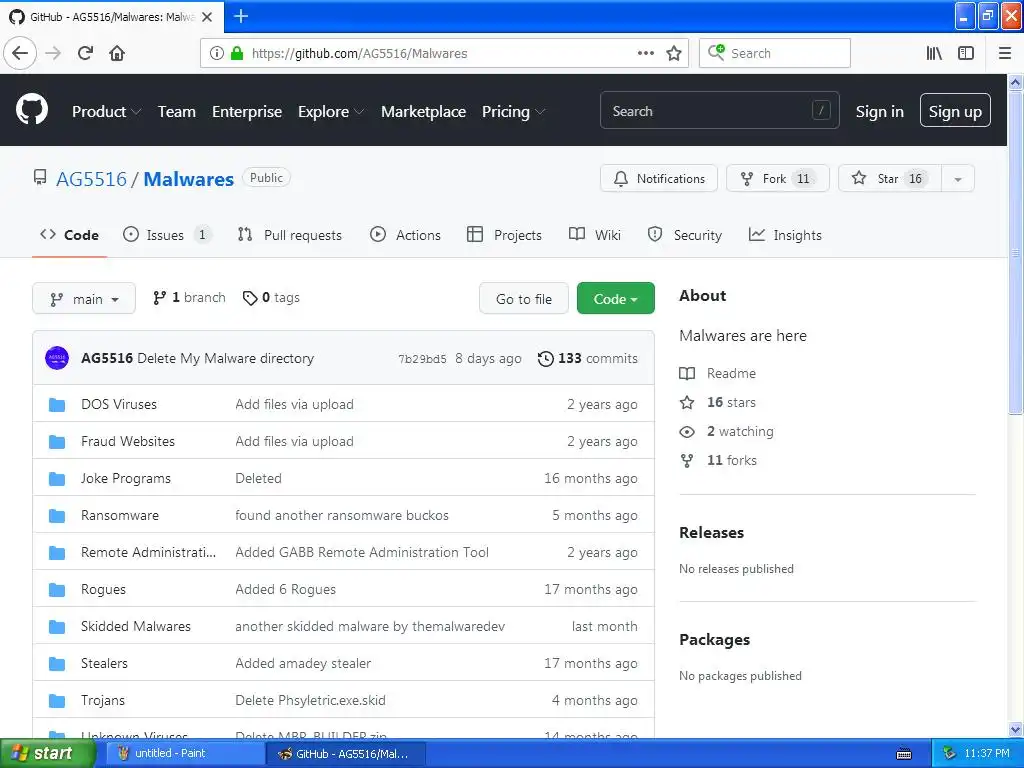Expand the Star lists dropdown arrow
The height and width of the screenshot is (768, 1024).
click(x=957, y=179)
